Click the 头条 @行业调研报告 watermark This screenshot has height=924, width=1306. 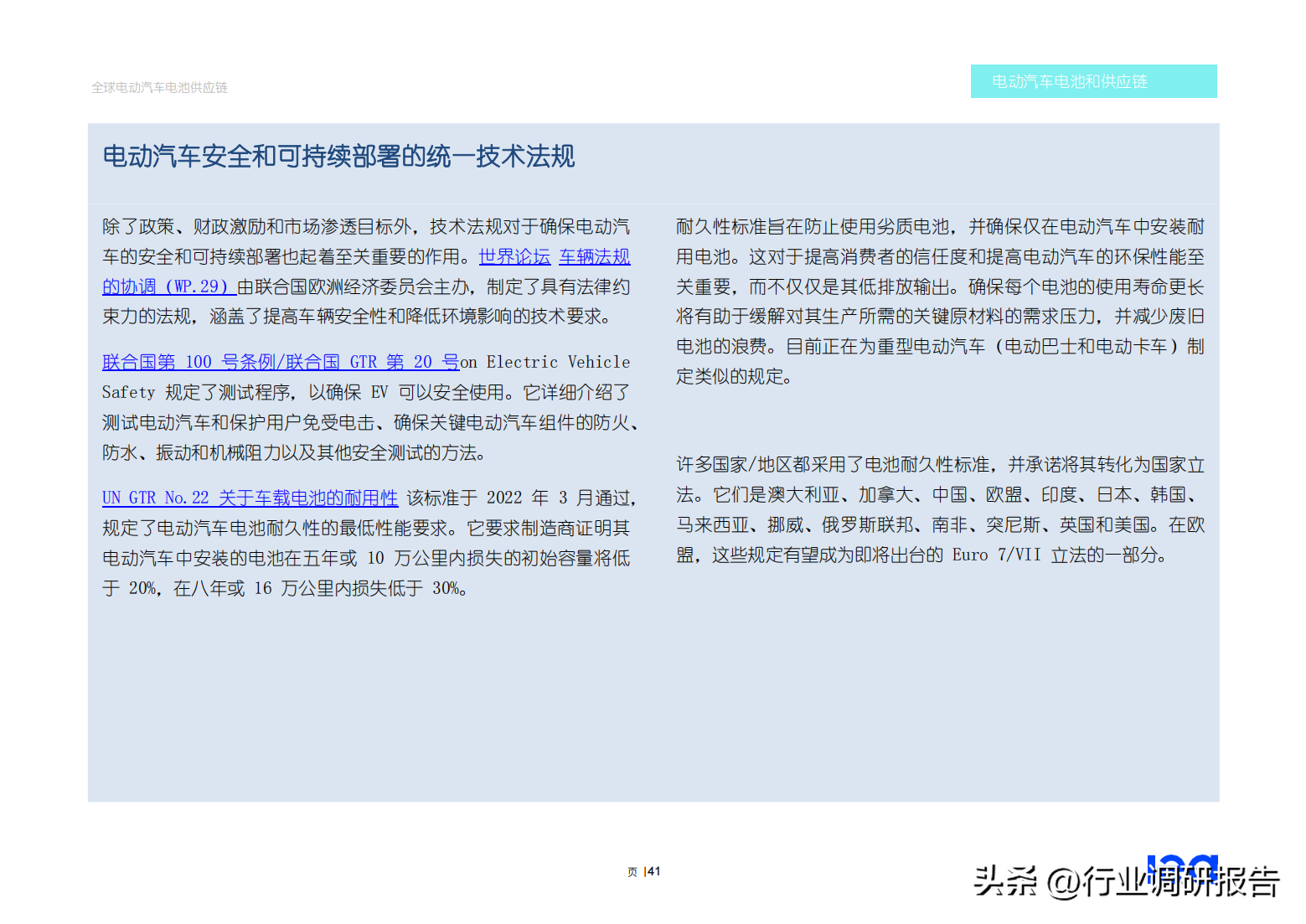click(x=1127, y=881)
